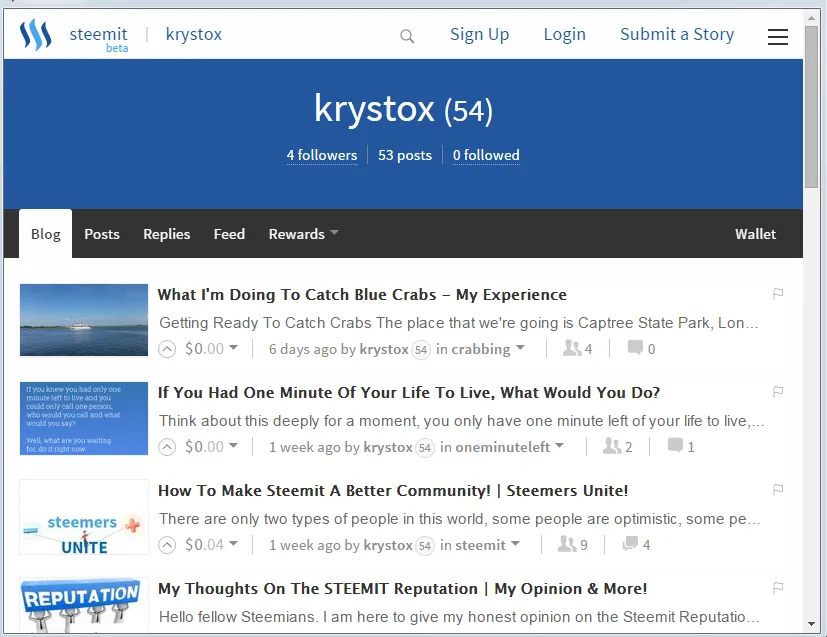Open comments icon on Steemers Unite post
This screenshot has width=827, height=637.
tap(630, 543)
